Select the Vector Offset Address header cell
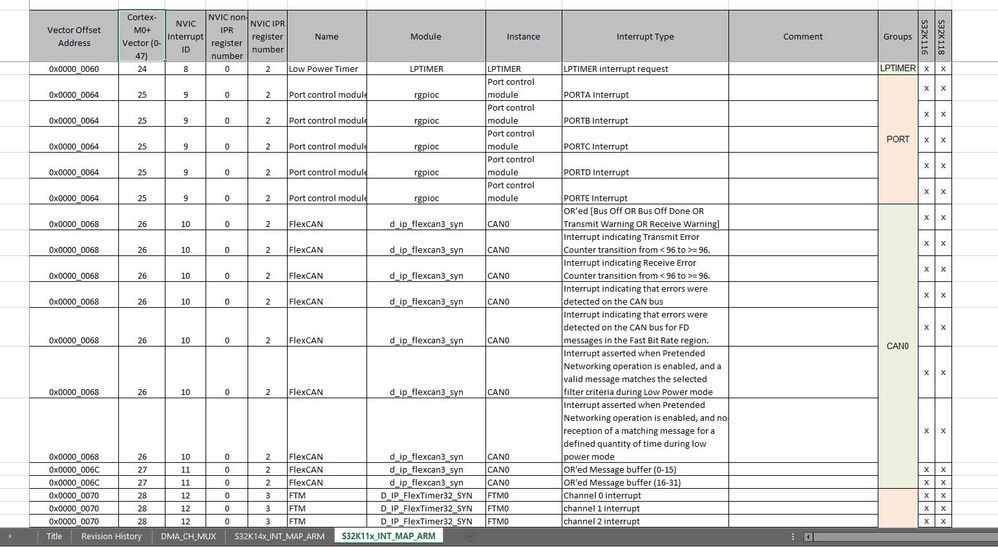998x547 pixels. pyautogui.click(x=74, y=36)
